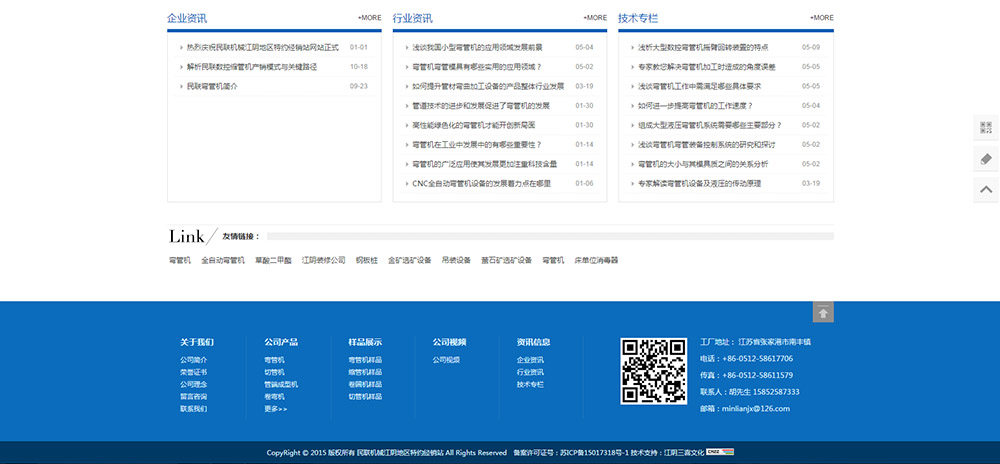Open the 公司简介 link in the footer
1000x464 pixels.
click(x=194, y=360)
